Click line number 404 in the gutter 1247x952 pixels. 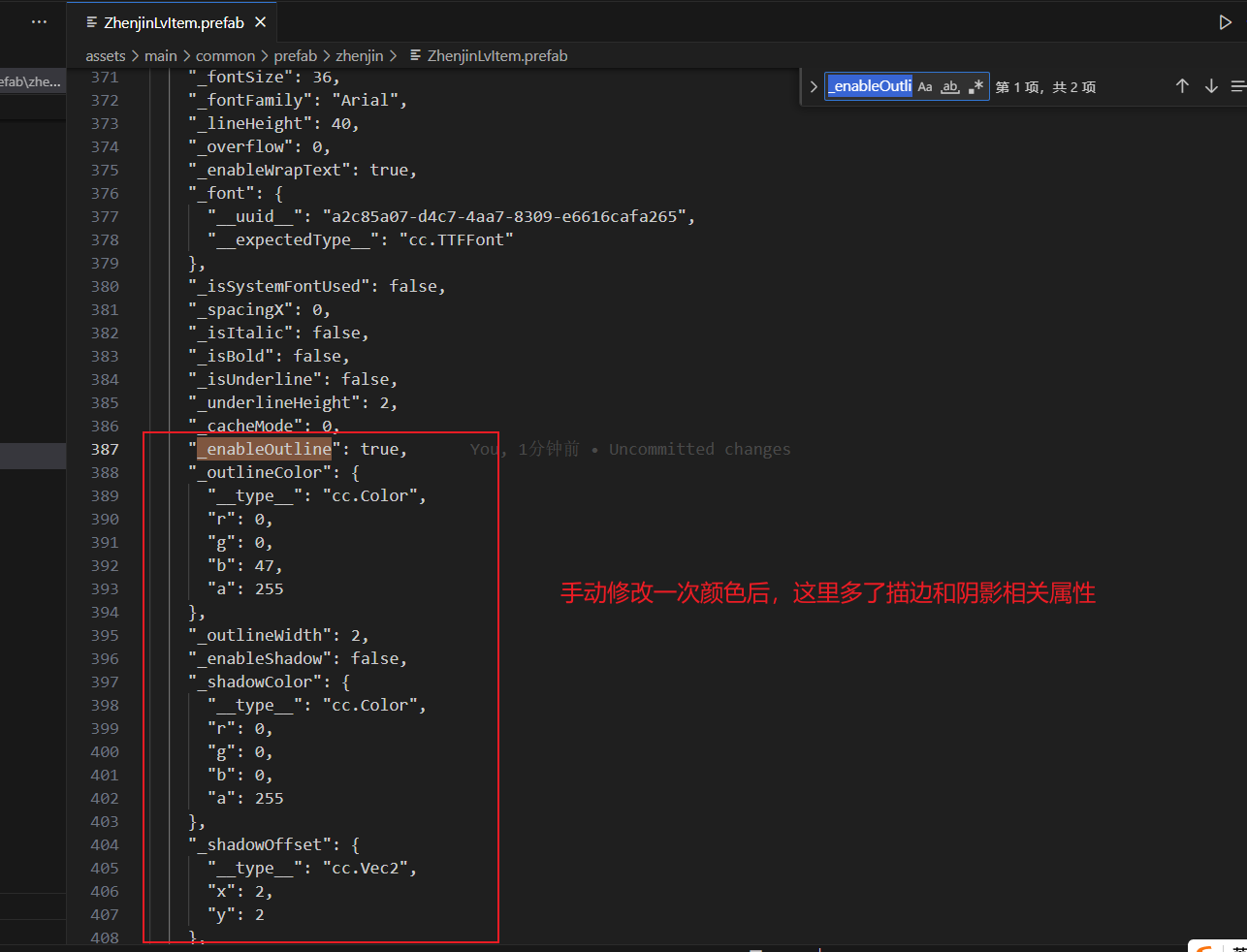point(105,844)
